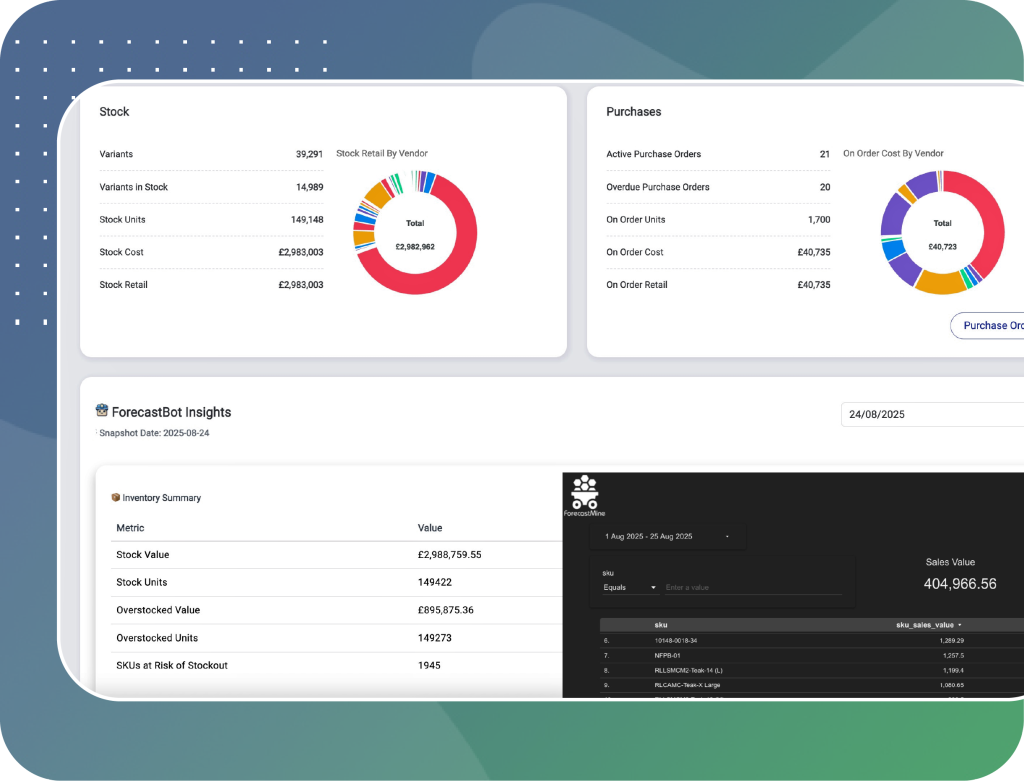1024x781 pixels.
Task: Click the sku 'Enter a value' field
Action: 750,587
